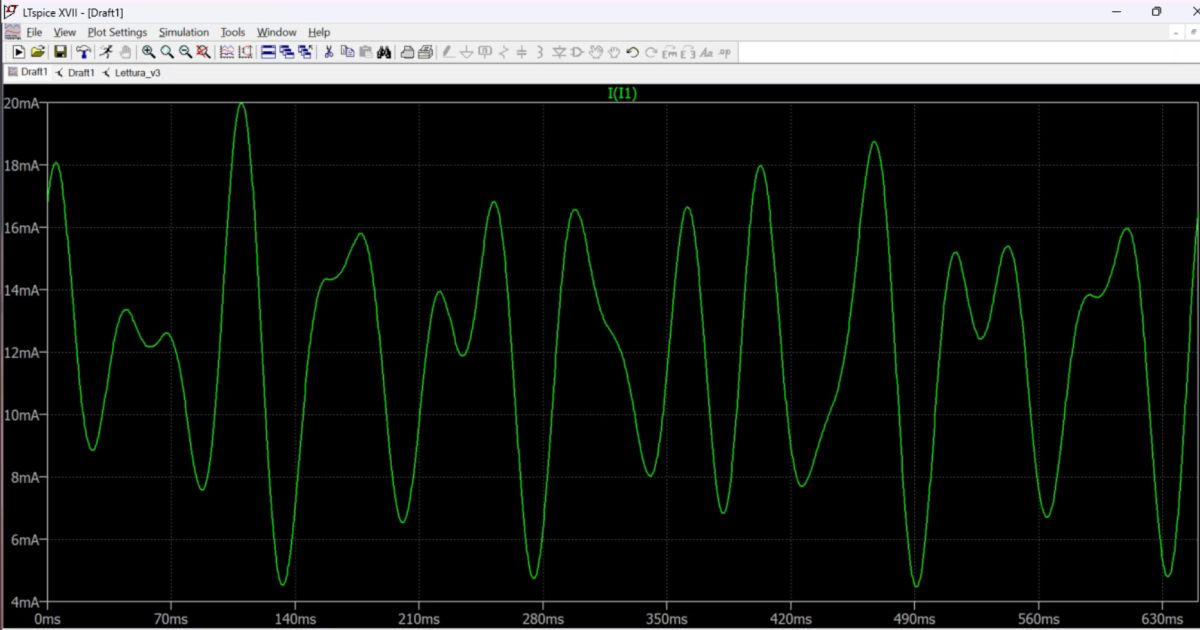Select the Drag closed-hand tool
Viewport: 1200px width, 630px height.
pyautogui.click(x=614, y=51)
